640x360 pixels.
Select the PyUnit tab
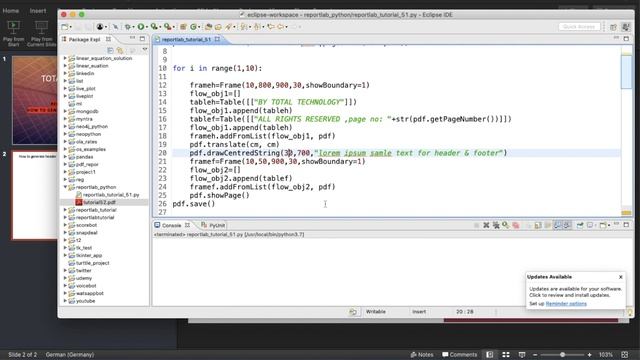(x=213, y=225)
